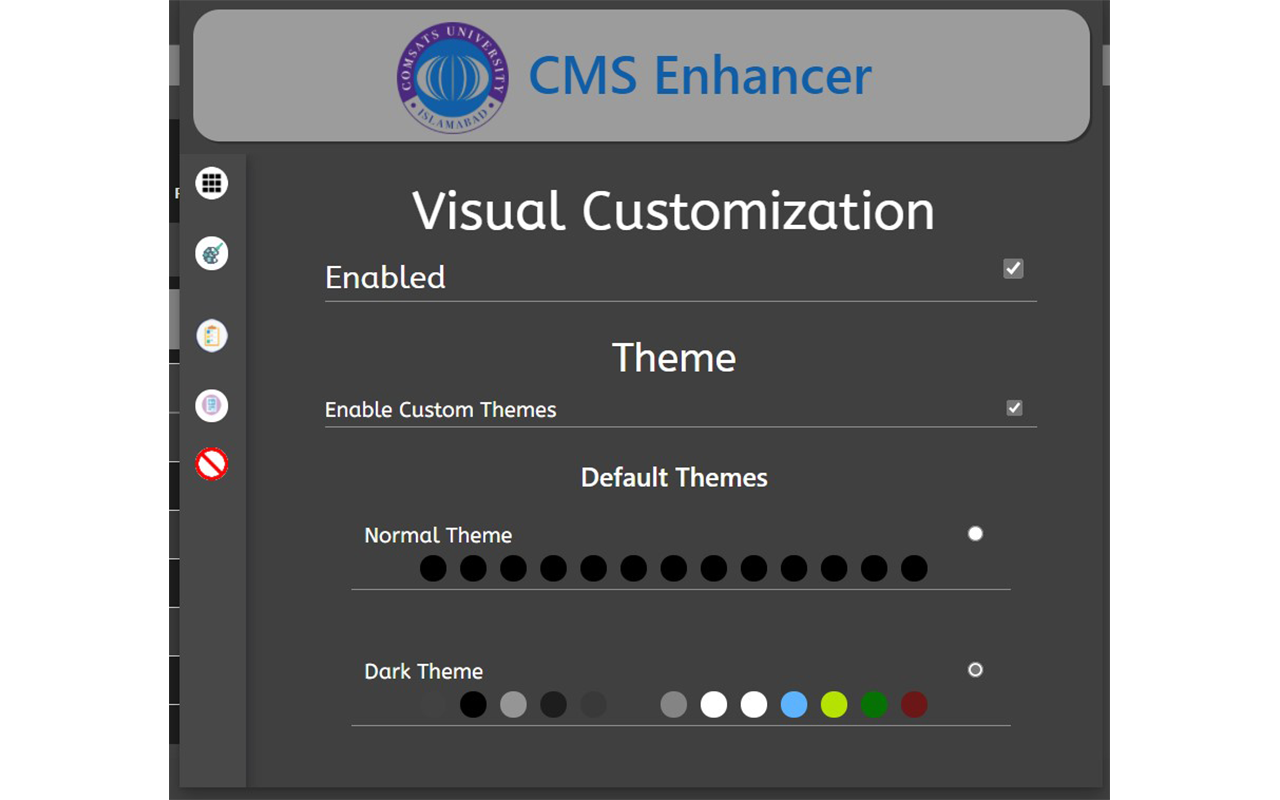Click the "Default Themes" heading
This screenshot has width=1280, height=800.
coord(674,478)
